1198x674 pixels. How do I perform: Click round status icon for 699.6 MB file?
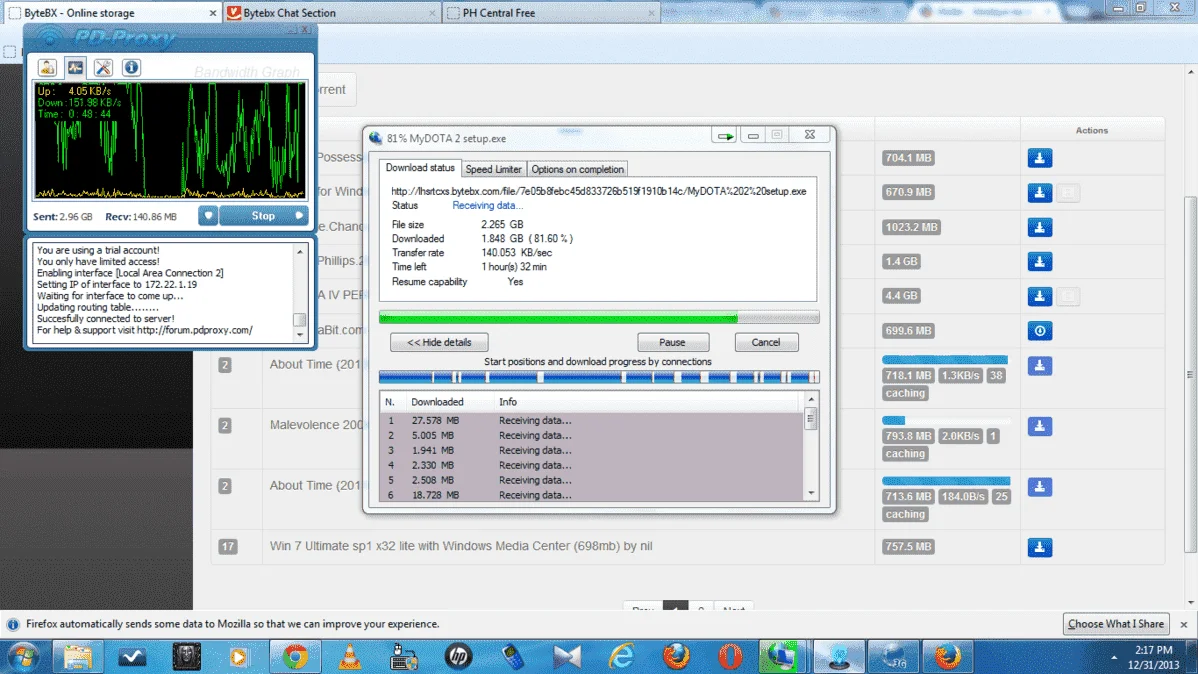[1039, 331]
